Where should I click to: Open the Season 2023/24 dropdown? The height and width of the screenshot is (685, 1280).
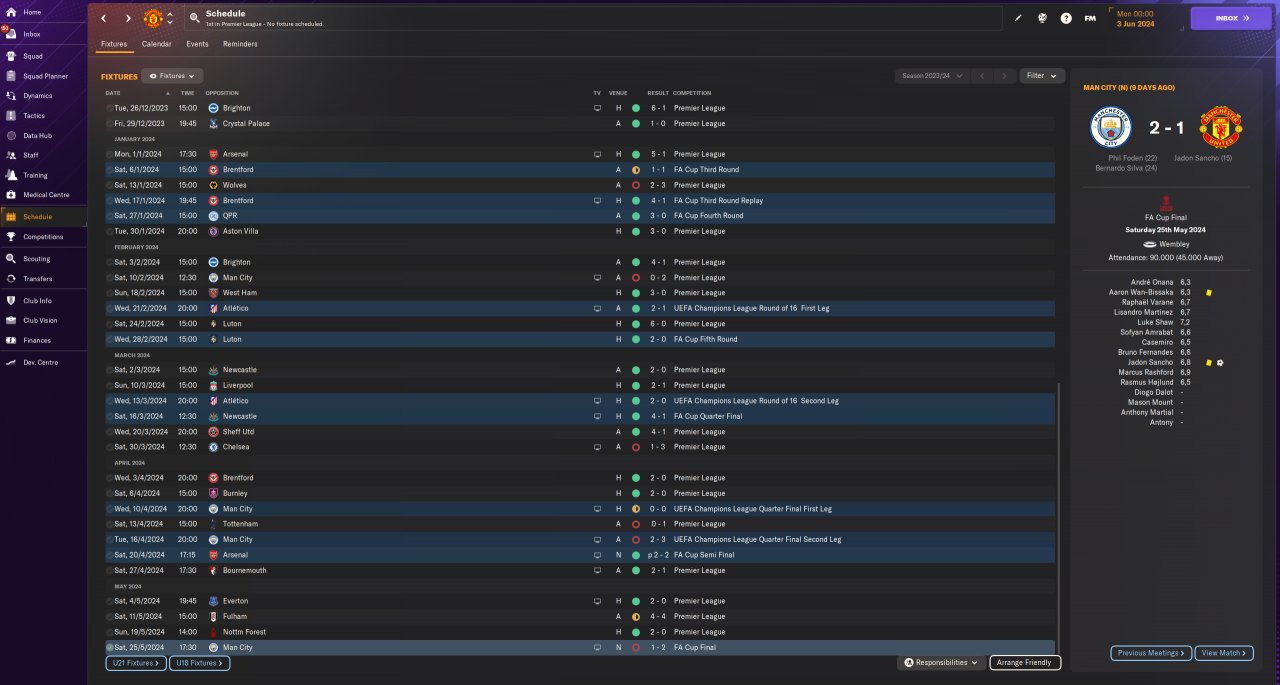[932, 76]
